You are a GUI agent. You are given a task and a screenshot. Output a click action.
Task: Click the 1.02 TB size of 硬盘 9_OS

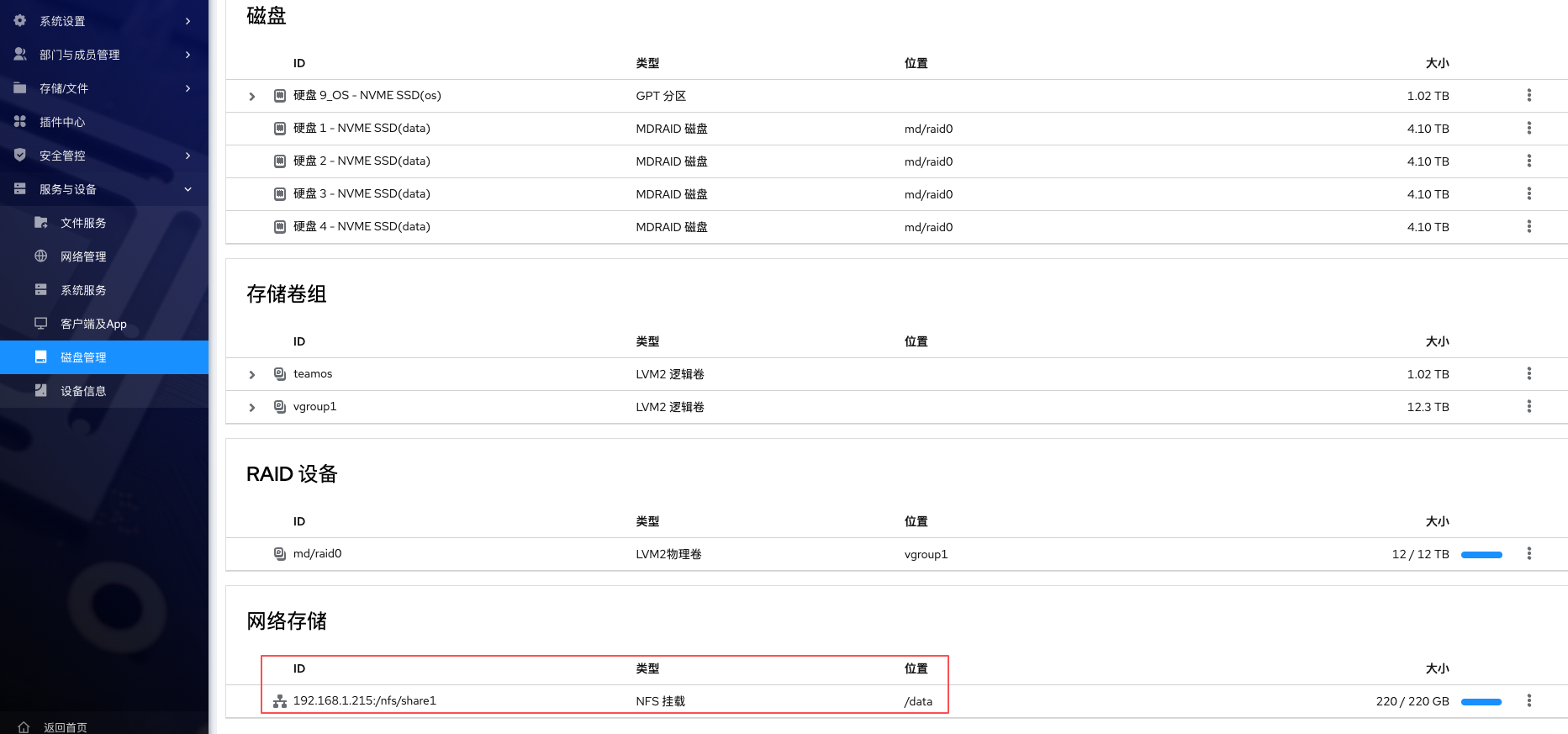pyautogui.click(x=1428, y=96)
